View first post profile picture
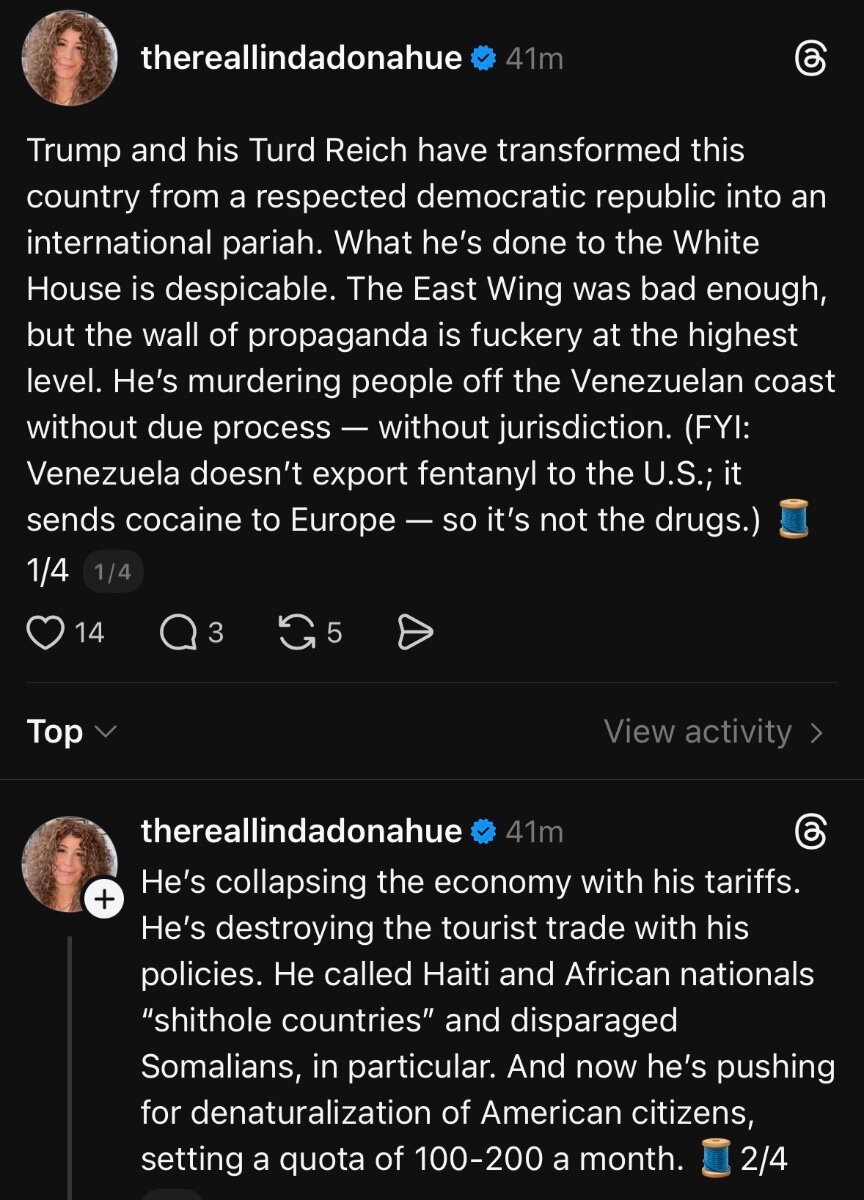Viewport: 864px width, 1200px height. pos(69,59)
